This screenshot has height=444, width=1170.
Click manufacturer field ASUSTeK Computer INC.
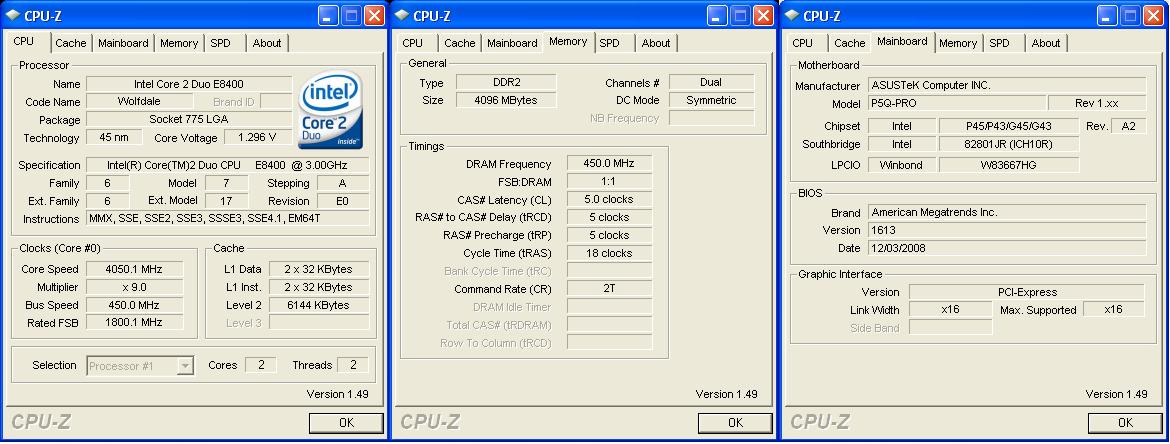pos(1007,85)
